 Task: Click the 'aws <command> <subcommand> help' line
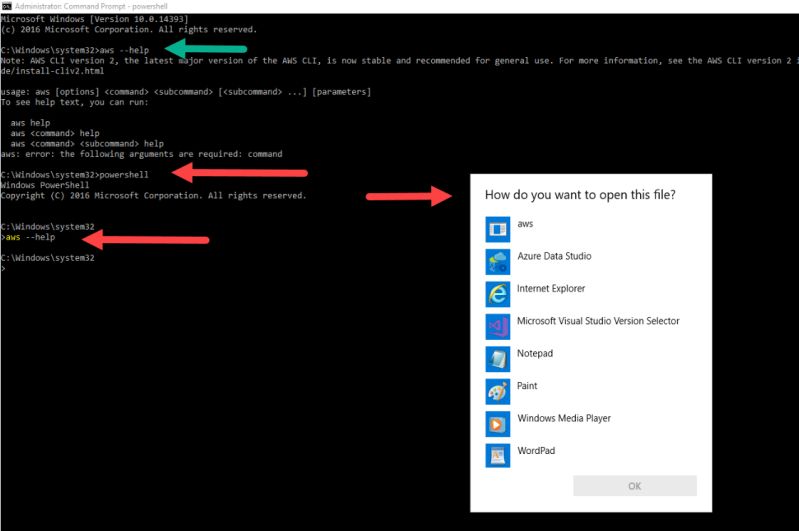[87, 144]
